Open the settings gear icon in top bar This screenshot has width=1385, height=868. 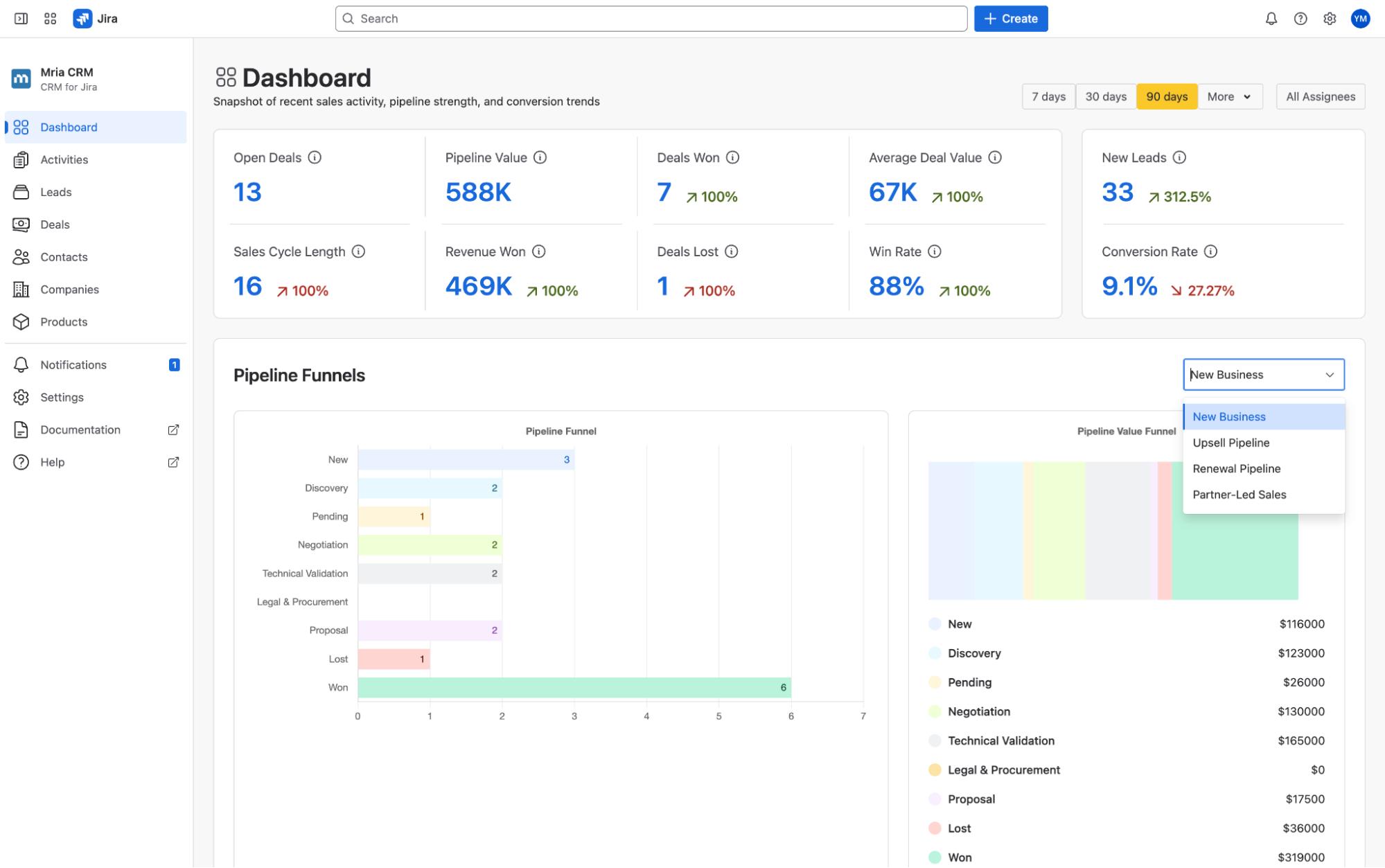(x=1330, y=19)
